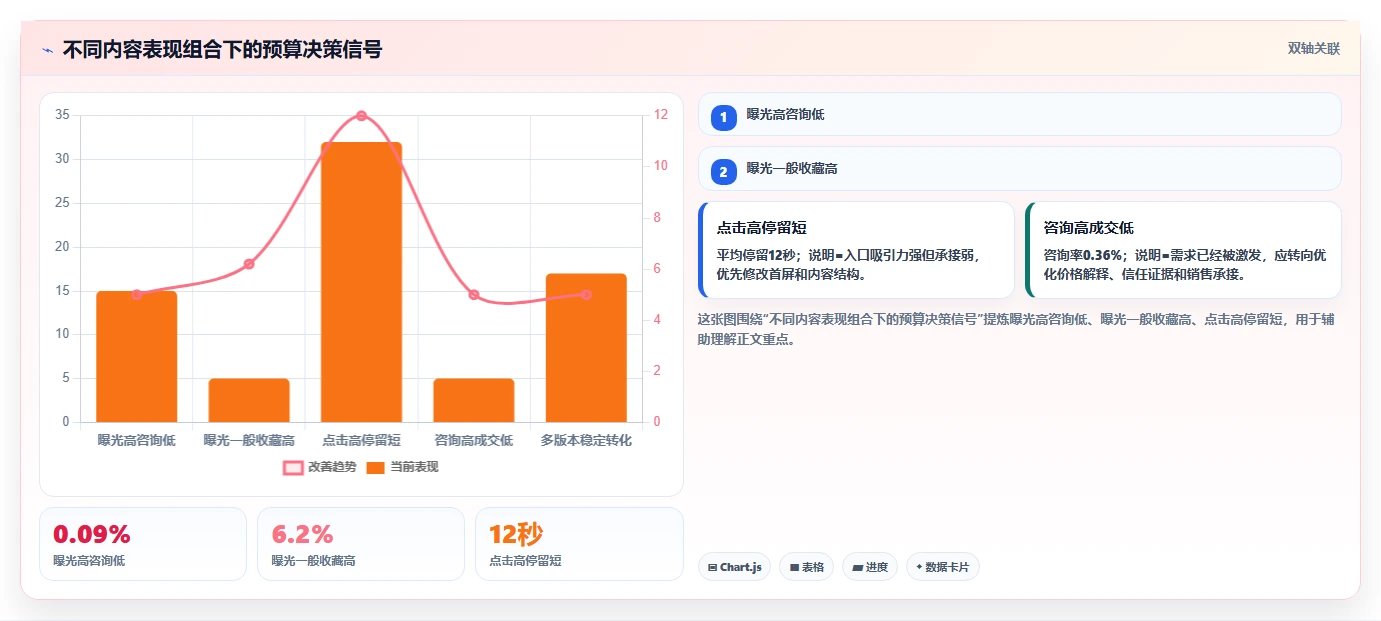Click the 曝光一般收藏高 orange bar
This screenshot has width=1381, height=621.
pyautogui.click(x=249, y=400)
